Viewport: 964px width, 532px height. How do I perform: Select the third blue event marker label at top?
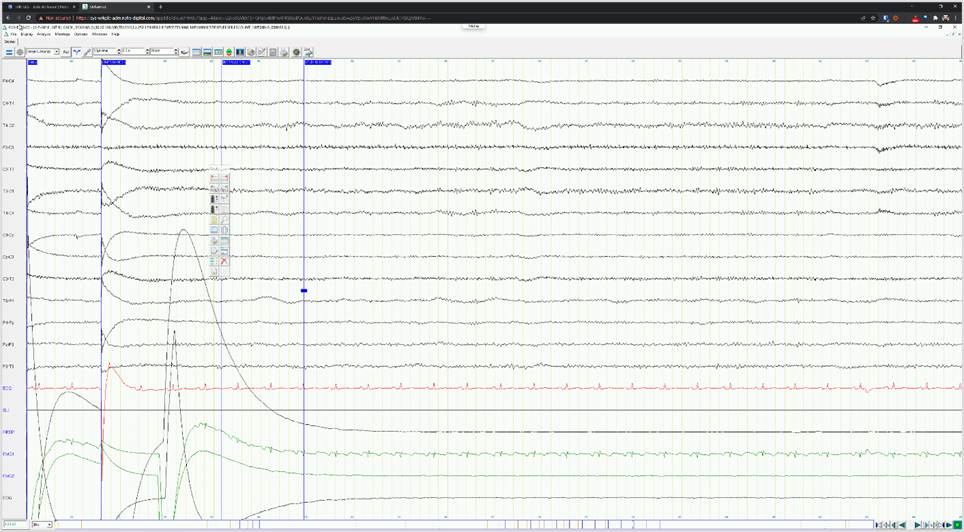pos(236,62)
